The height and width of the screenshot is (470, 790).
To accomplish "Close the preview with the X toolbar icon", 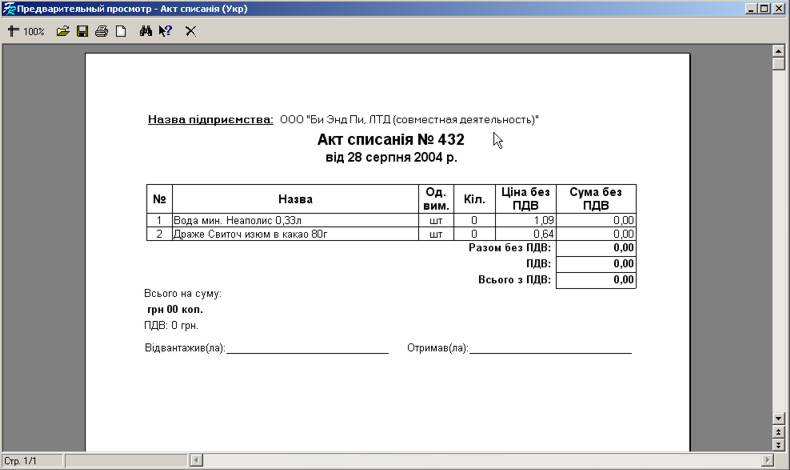I will [190, 31].
